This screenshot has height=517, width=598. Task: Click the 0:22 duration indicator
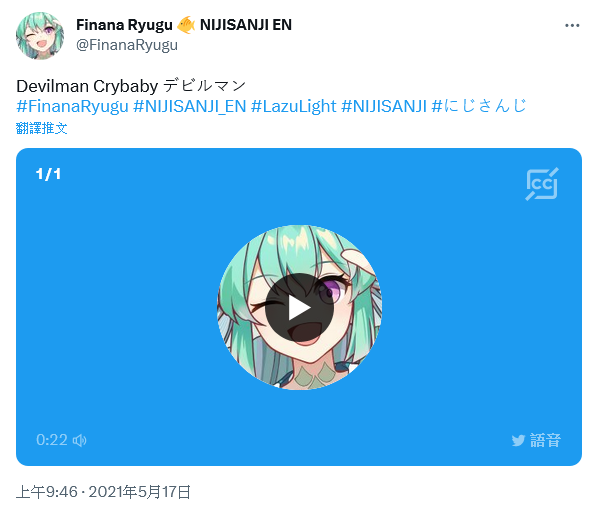coord(52,440)
